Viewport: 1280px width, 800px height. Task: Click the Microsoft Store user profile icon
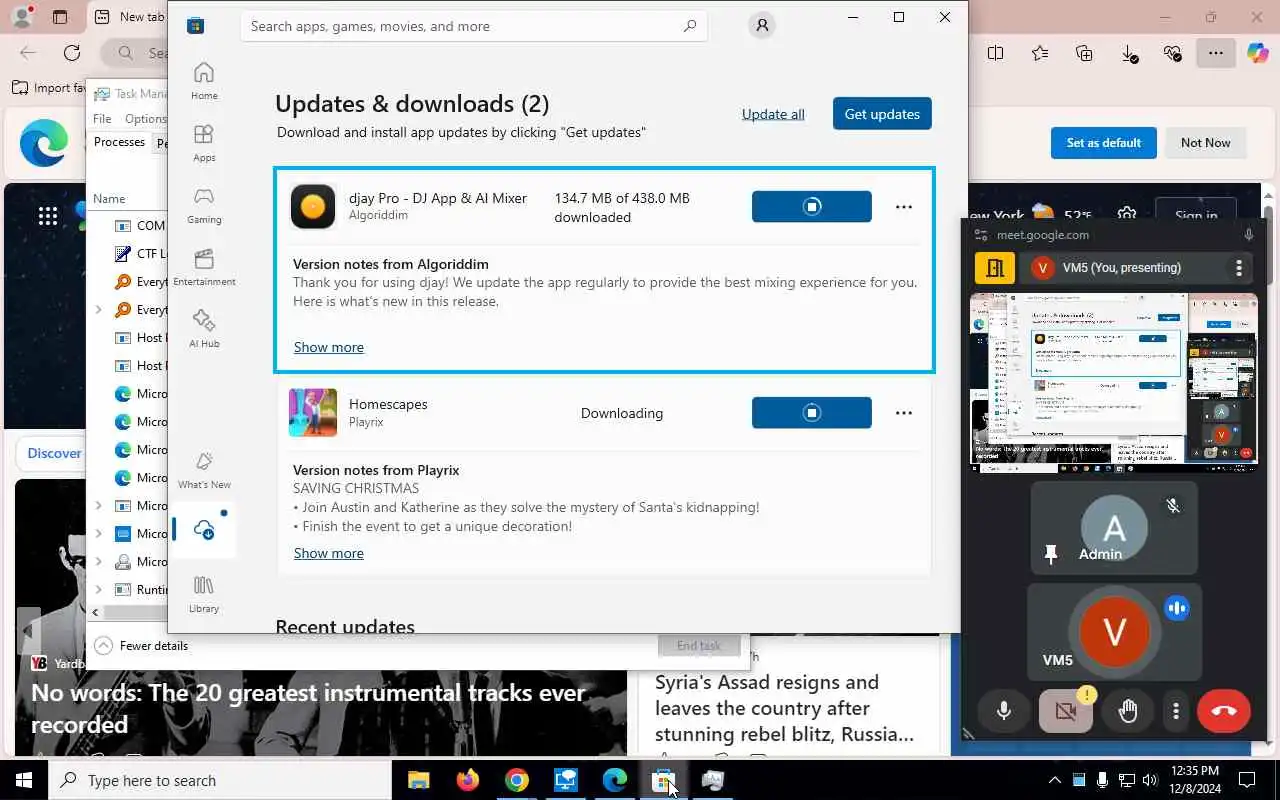(x=762, y=26)
